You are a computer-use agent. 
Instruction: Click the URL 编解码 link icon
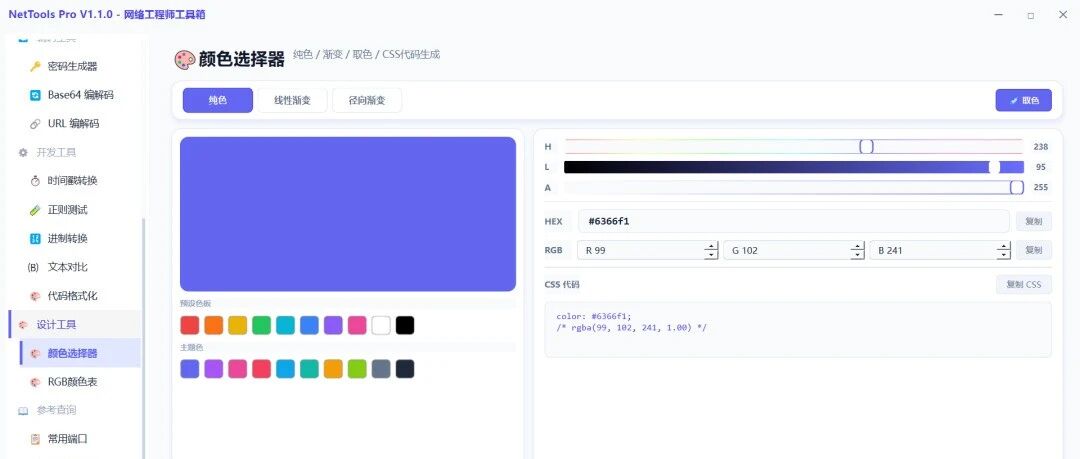[35, 124]
